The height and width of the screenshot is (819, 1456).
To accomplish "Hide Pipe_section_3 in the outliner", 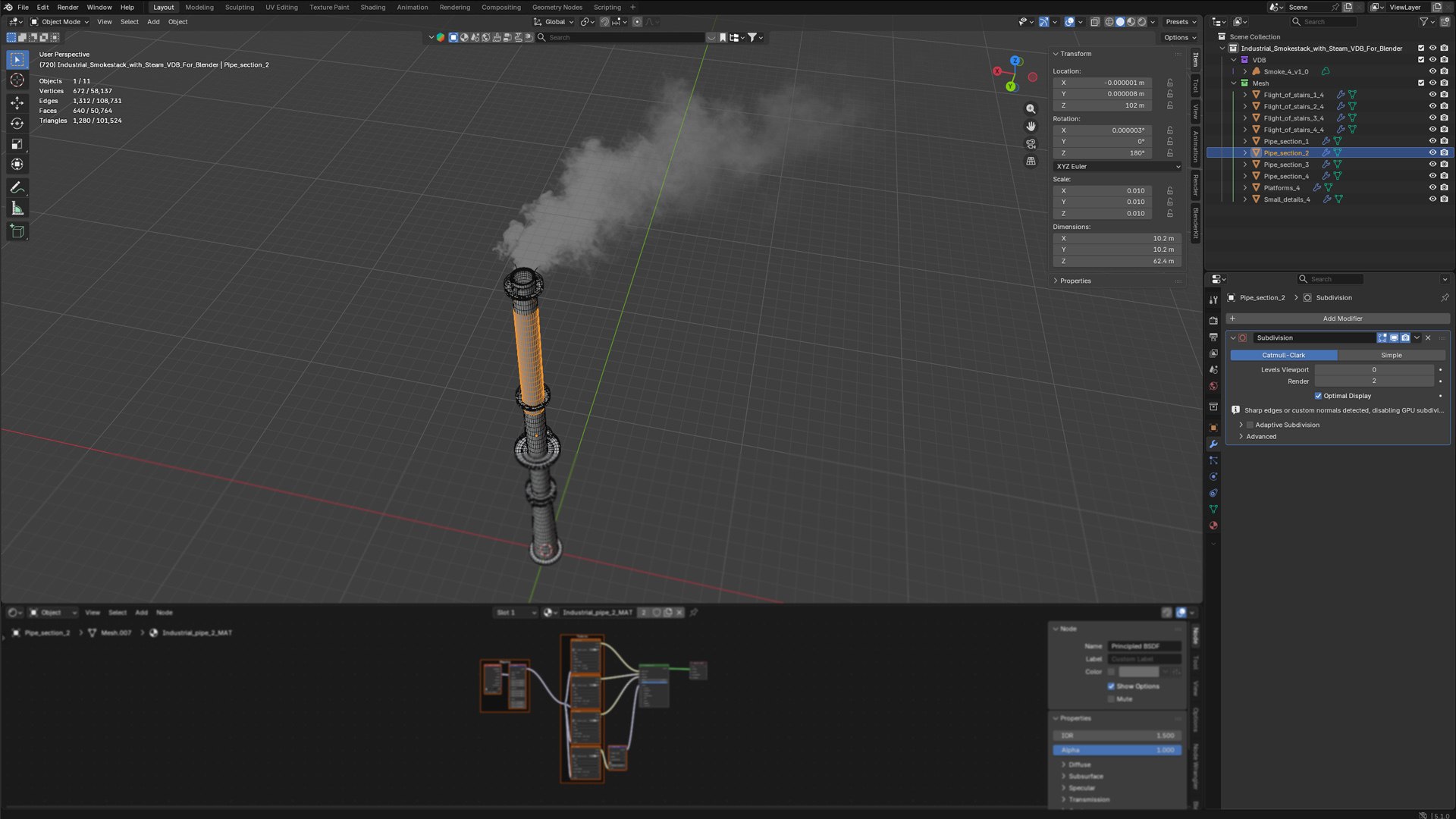I will tap(1432, 165).
